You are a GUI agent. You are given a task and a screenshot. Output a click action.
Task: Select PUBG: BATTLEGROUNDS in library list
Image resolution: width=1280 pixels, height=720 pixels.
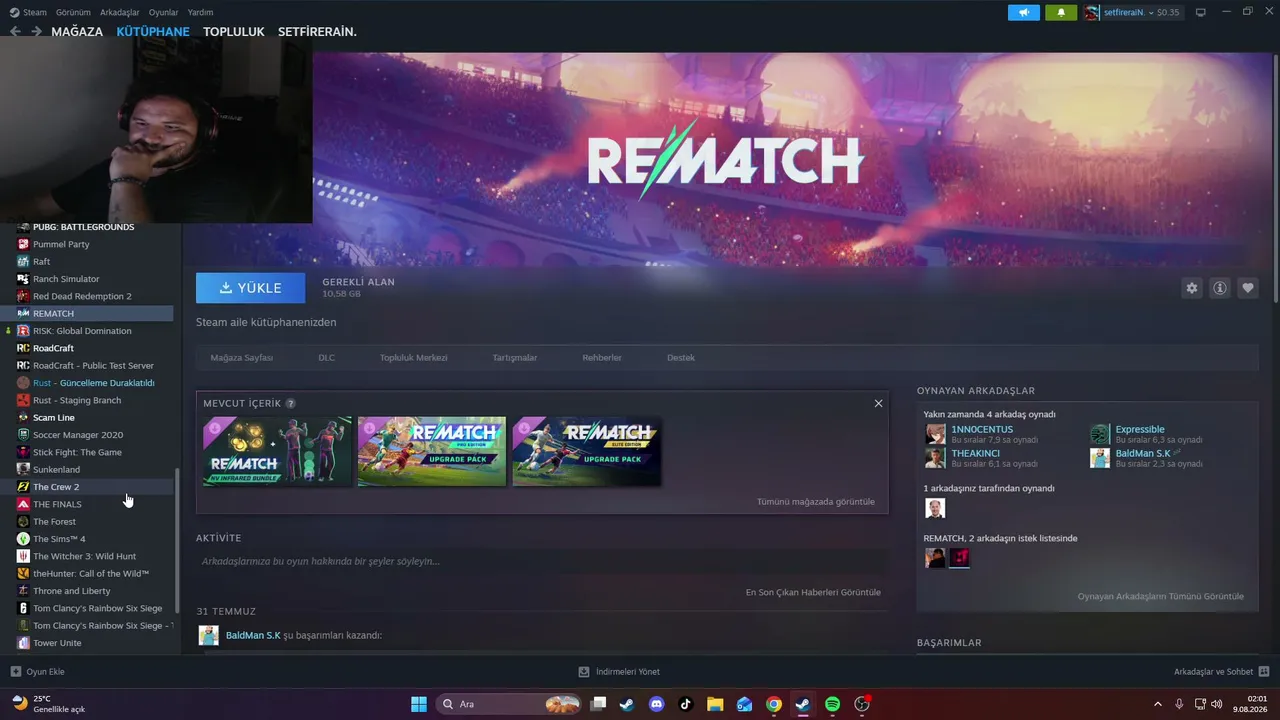[87, 227]
